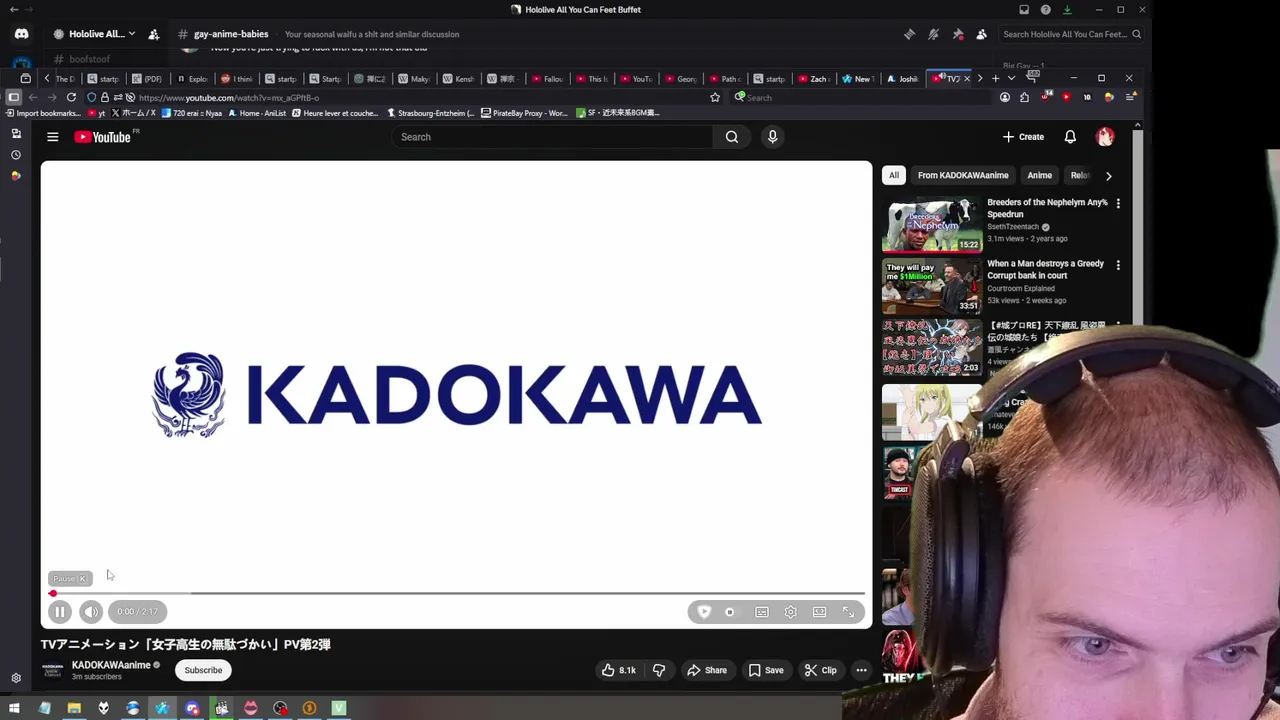
Task: Enter fullscreen in the video player
Action: [x=848, y=612]
